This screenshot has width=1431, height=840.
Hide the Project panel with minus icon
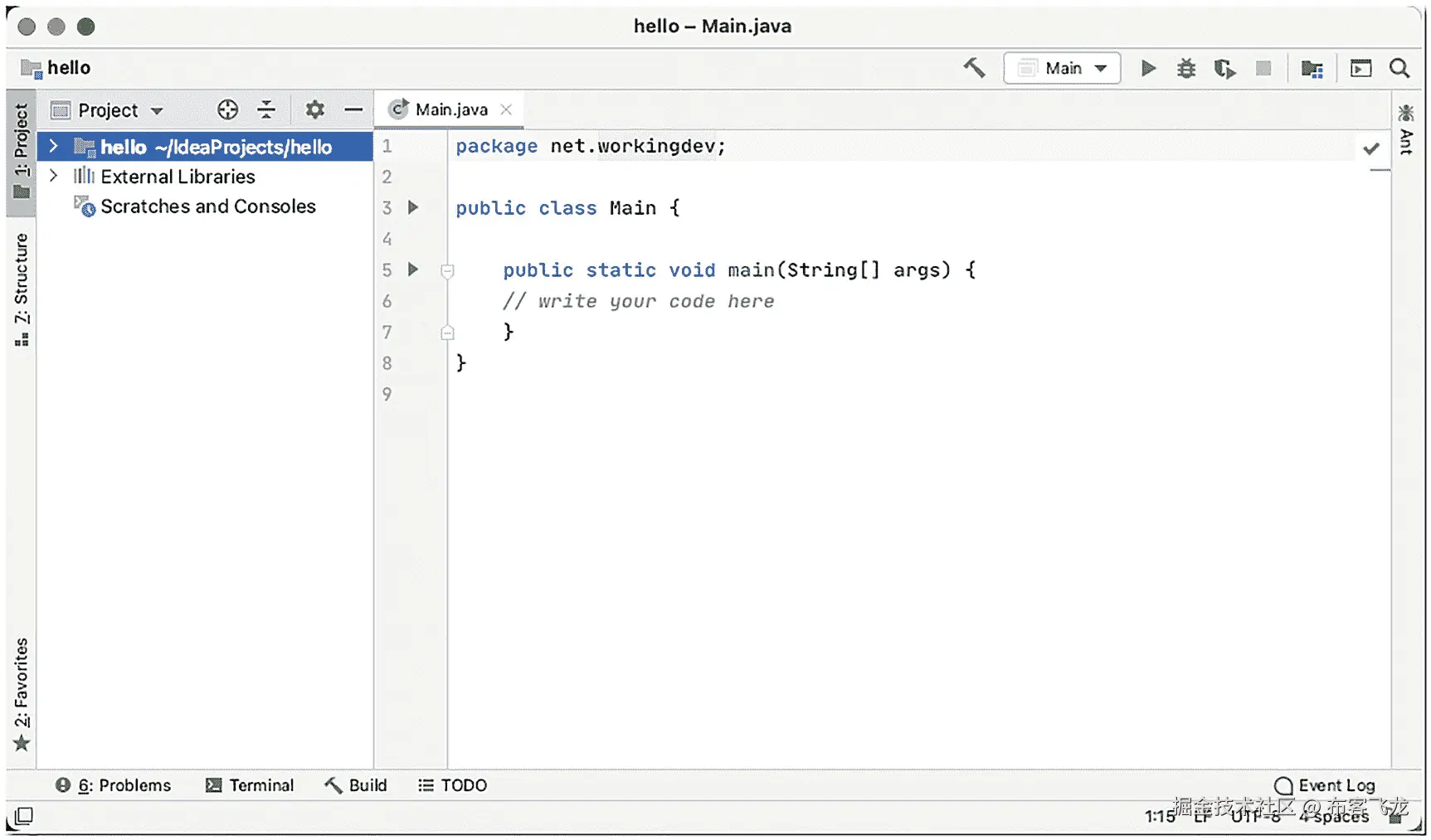[353, 109]
